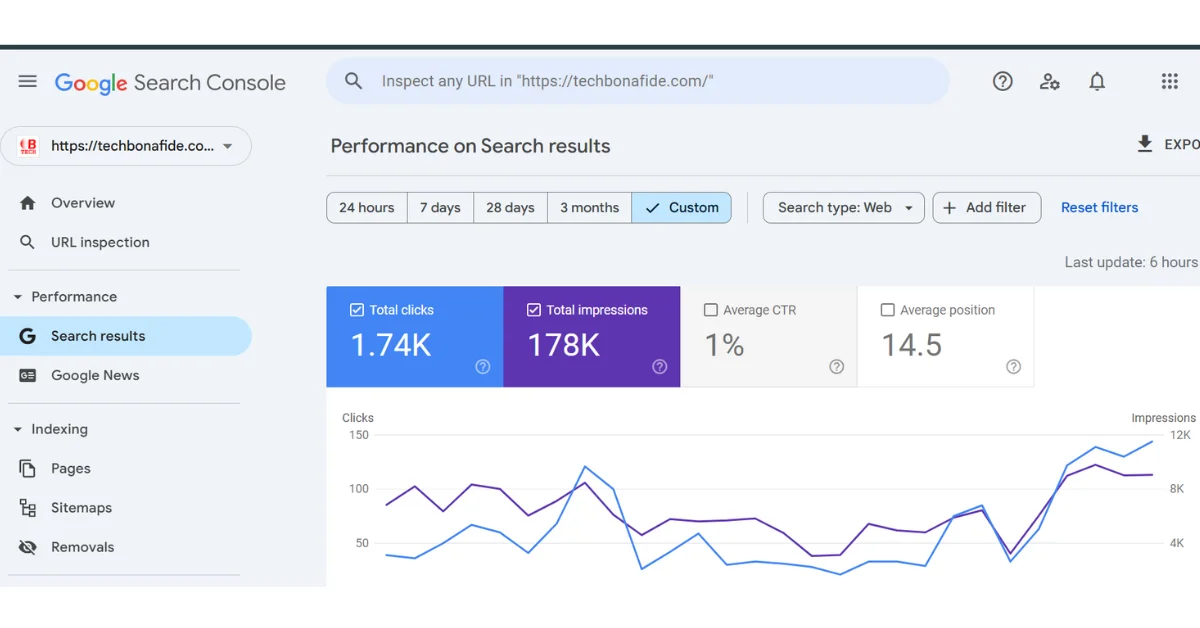1200x628 pixels.
Task: Open the Google apps grid
Action: coord(1169,82)
